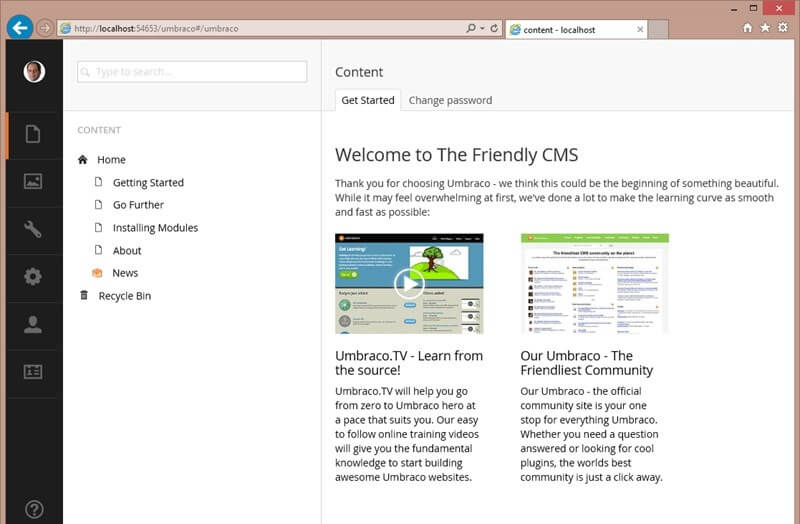Open the browser Home icon
Image resolution: width=800 pixels, height=524 pixels.
point(747,28)
